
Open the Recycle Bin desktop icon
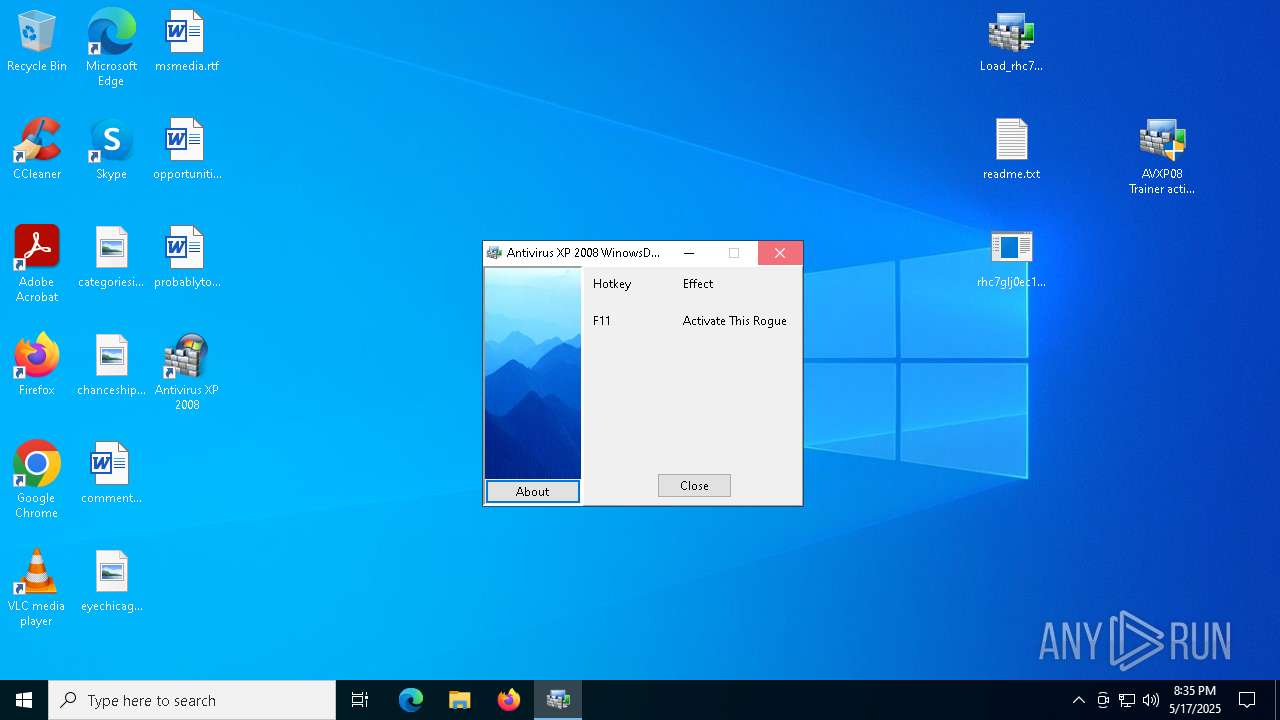(37, 42)
